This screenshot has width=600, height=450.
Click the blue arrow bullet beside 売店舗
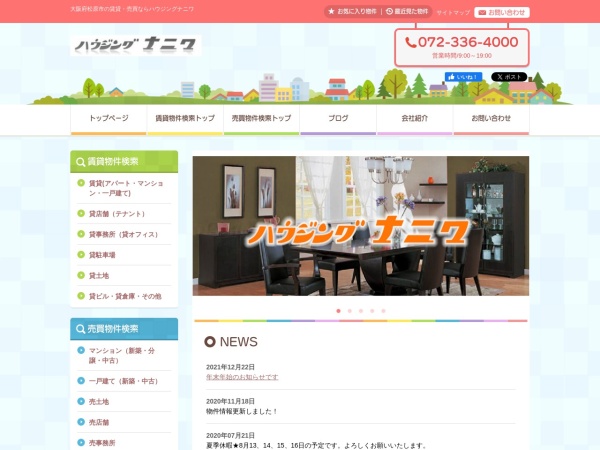(81, 422)
